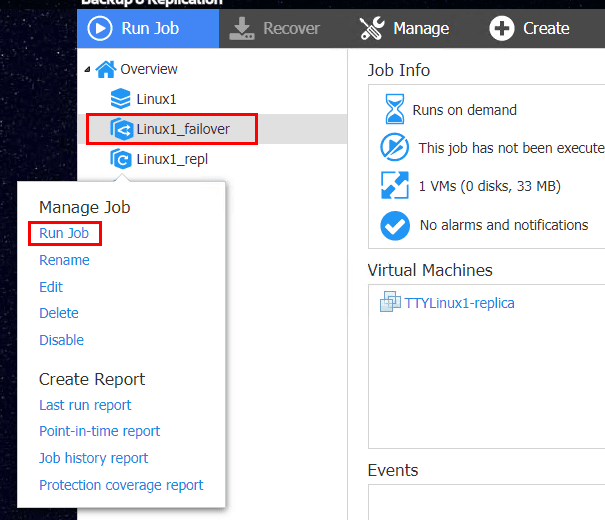Open the Manage toolbar menu
Screen dimensions: 605x520
pyautogui.click(x=404, y=29)
